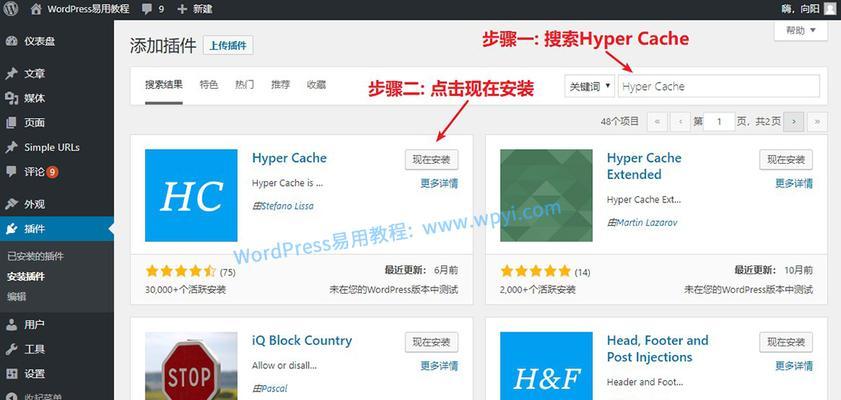841x400 pixels.
Task: Click the current page number field
Action: point(719,122)
